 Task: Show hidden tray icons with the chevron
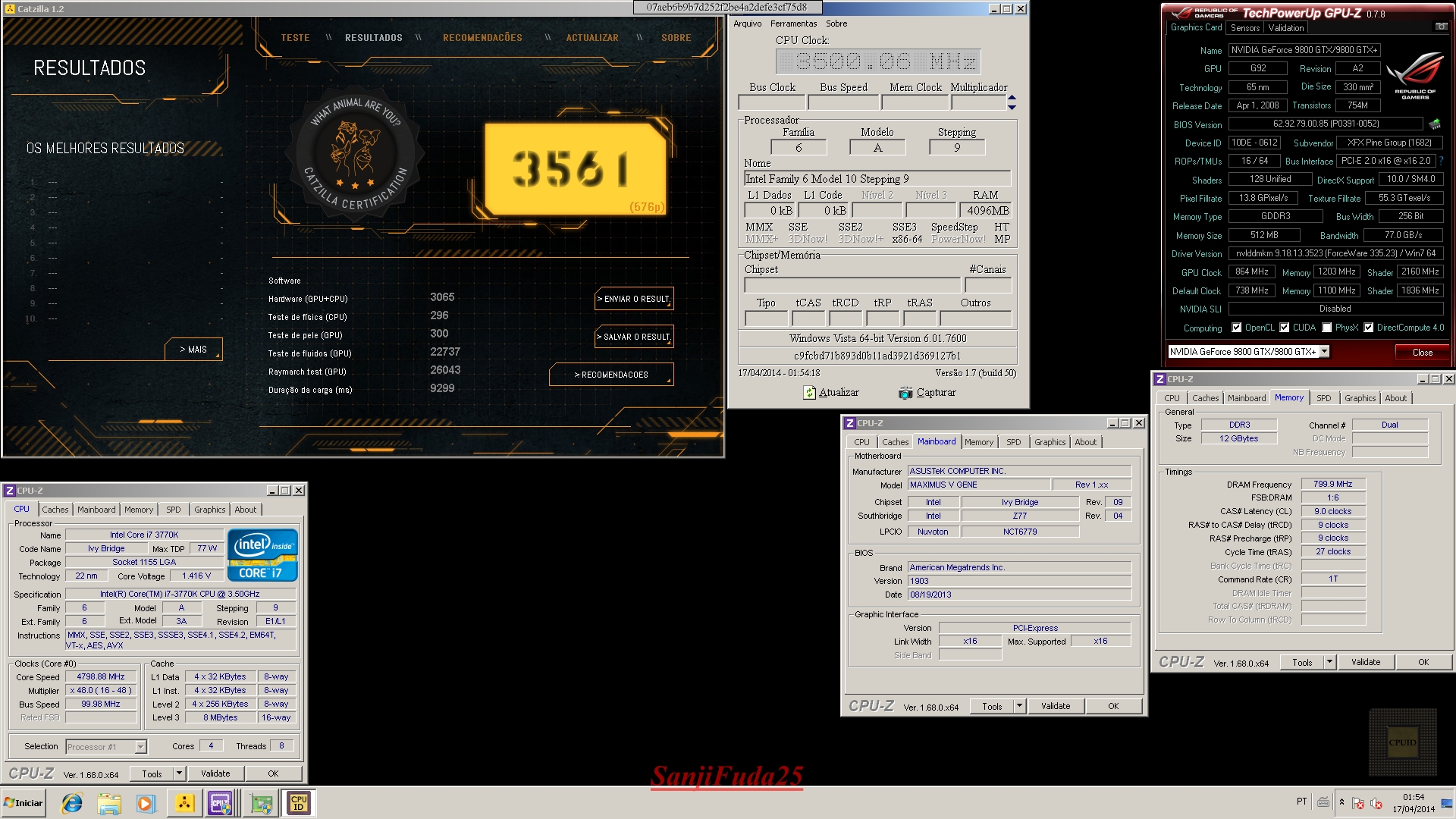tap(1341, 802)
